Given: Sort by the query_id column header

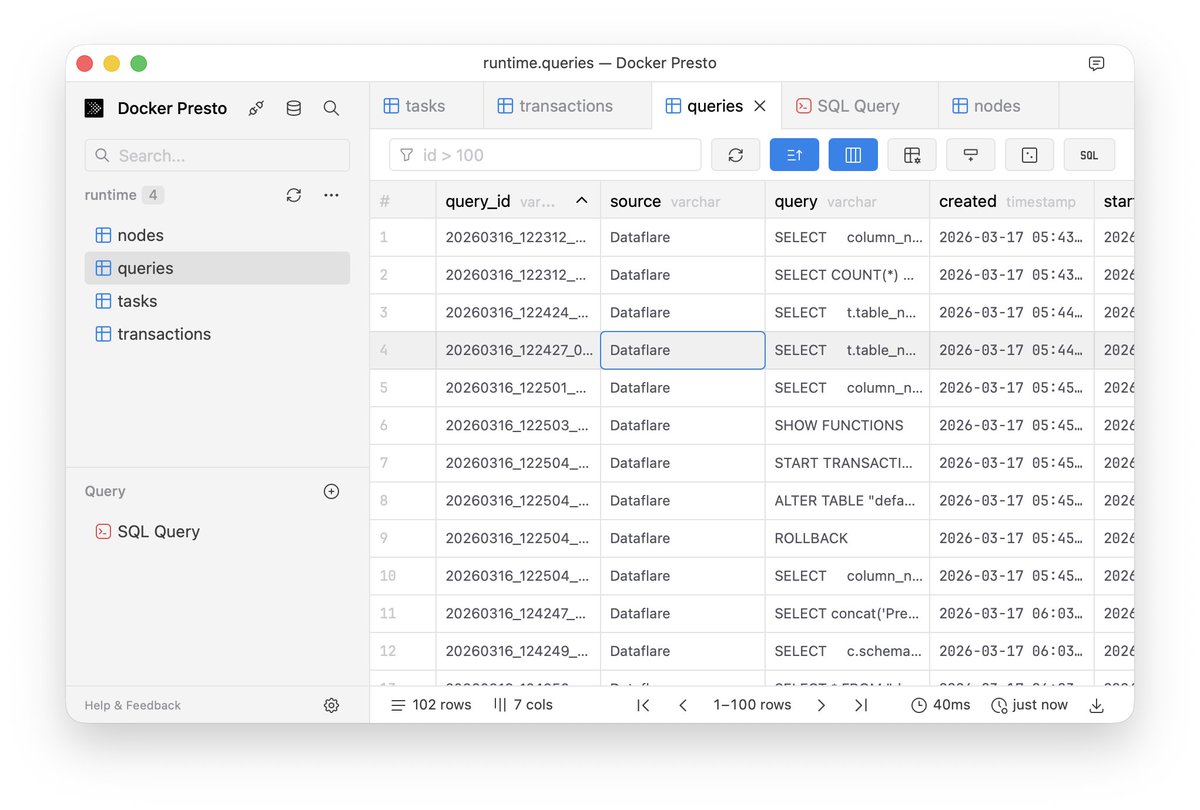Looking at the screenshot, I should (518, 201).
